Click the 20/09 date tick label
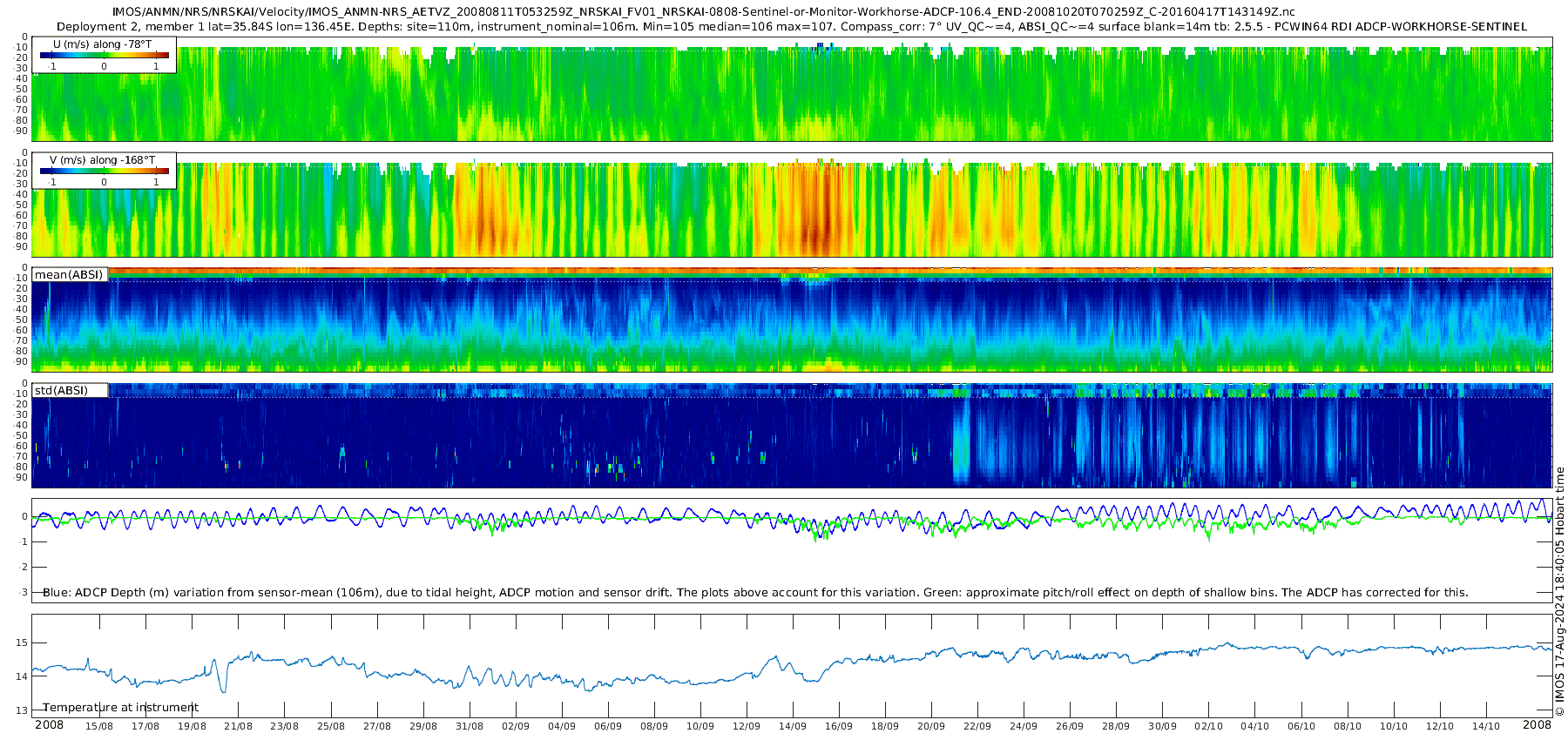 tap(930, 726)
